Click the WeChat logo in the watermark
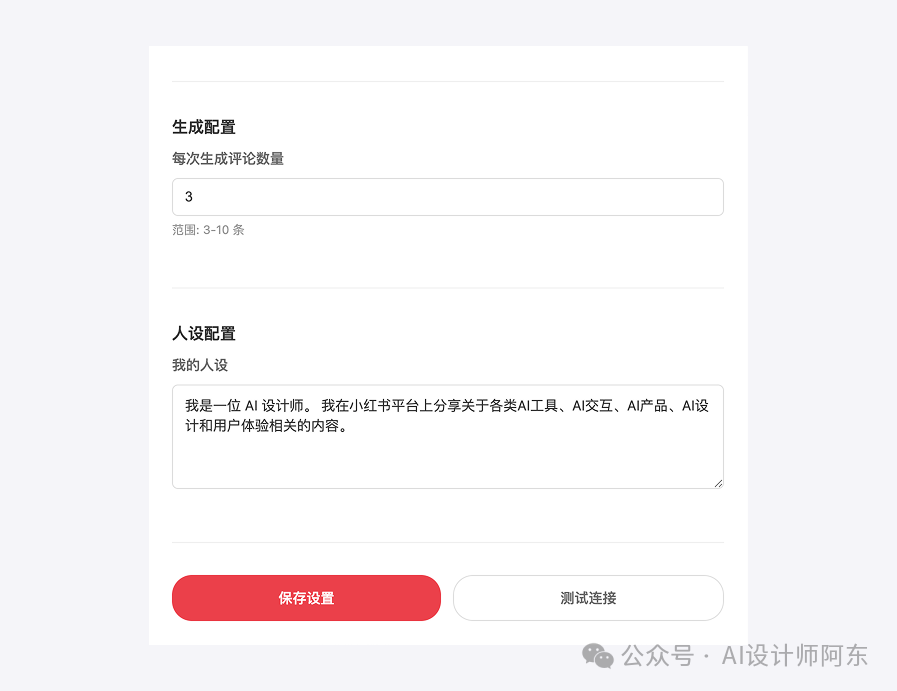The width and height of the screenshot is (897, 691). pos(598,656)
